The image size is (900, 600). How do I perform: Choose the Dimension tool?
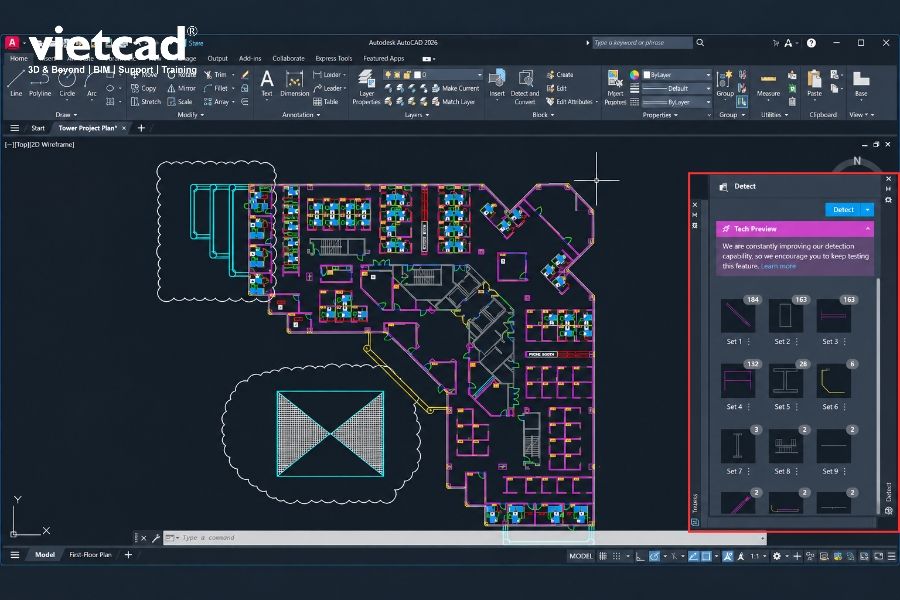click(x=294, y=83)
